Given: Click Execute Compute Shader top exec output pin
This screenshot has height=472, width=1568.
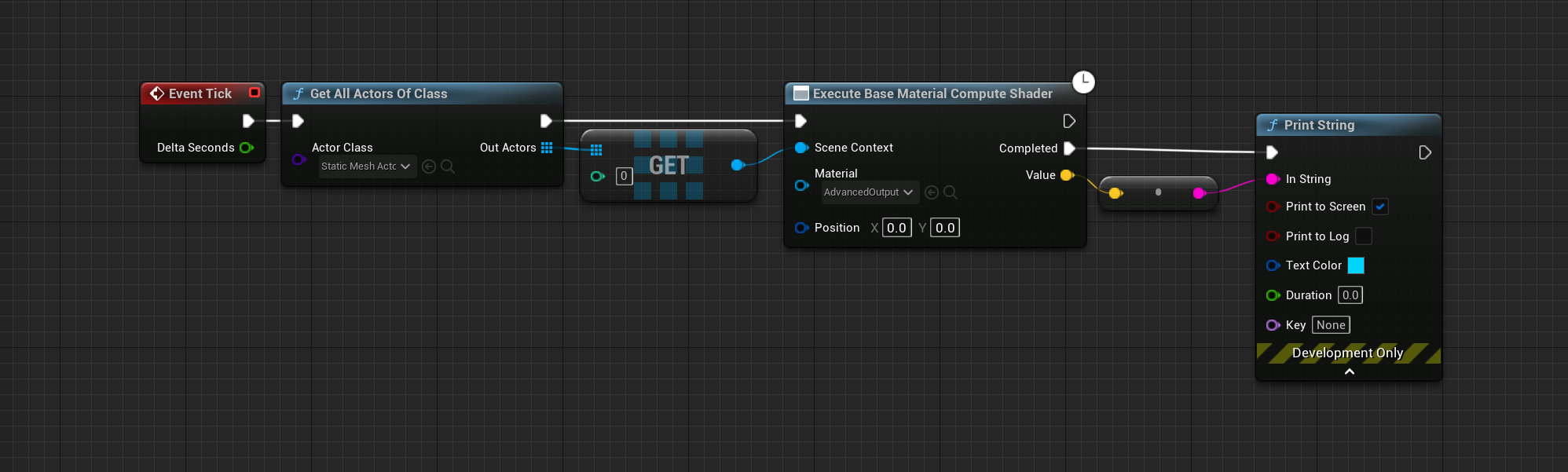Looking at the screenshot, I should point(1069,121).
